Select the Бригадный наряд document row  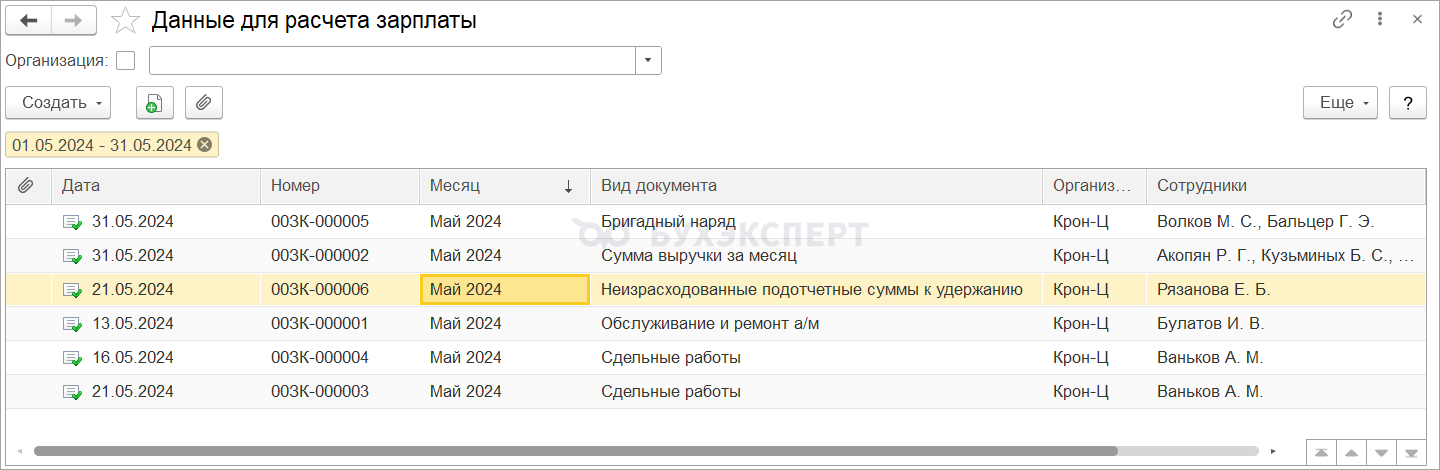(x=668, y=222)
